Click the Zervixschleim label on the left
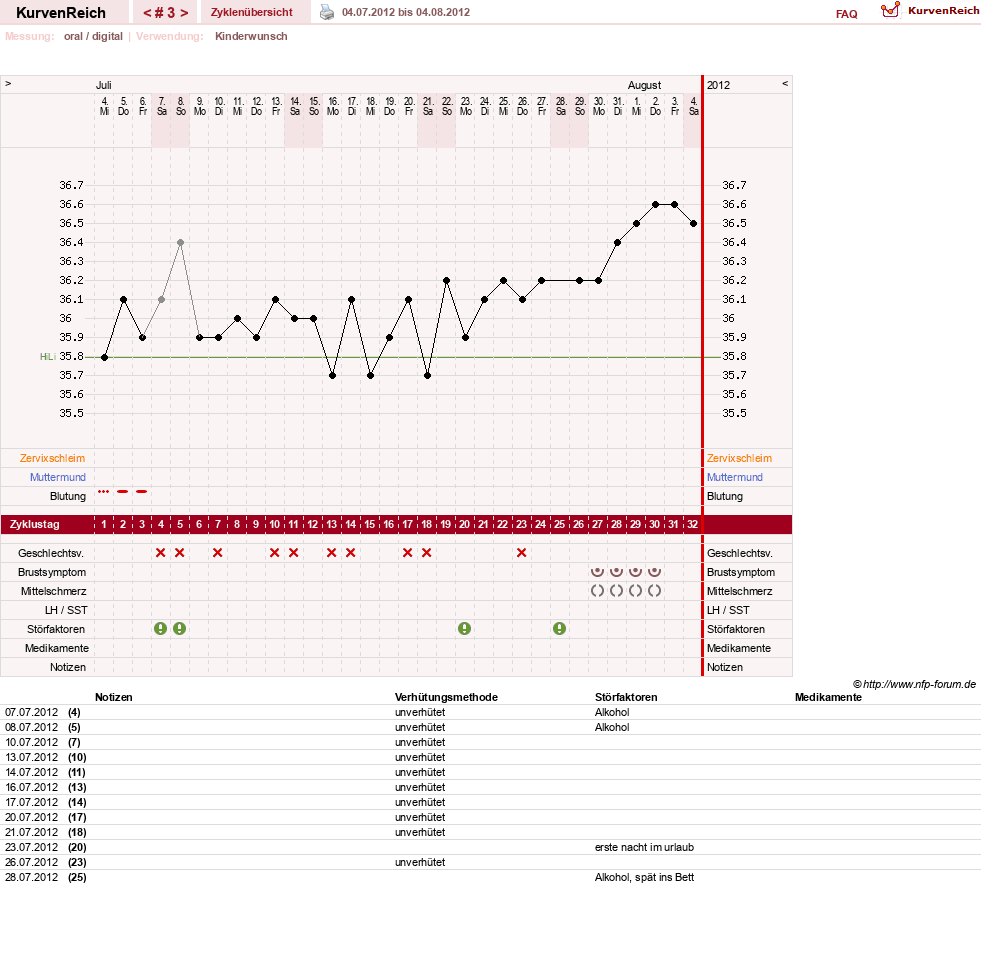This screenshot has width=981, height=976. tap(53, 458)
